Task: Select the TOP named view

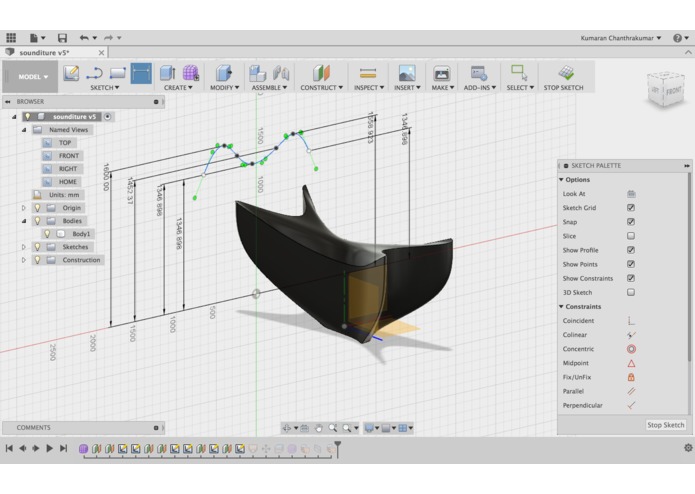Action: tap(65, 143)
